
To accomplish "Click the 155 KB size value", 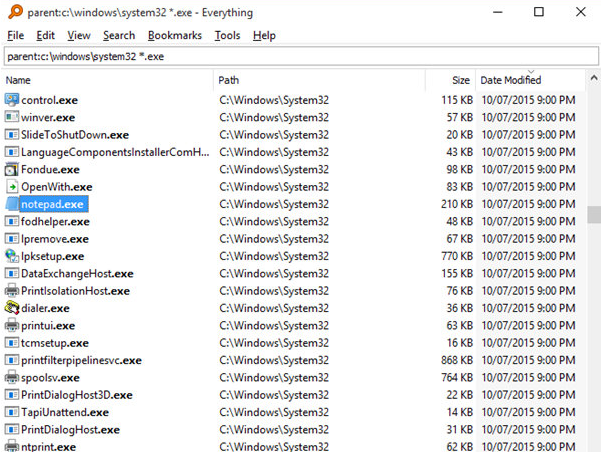I will tap(457, 273).
